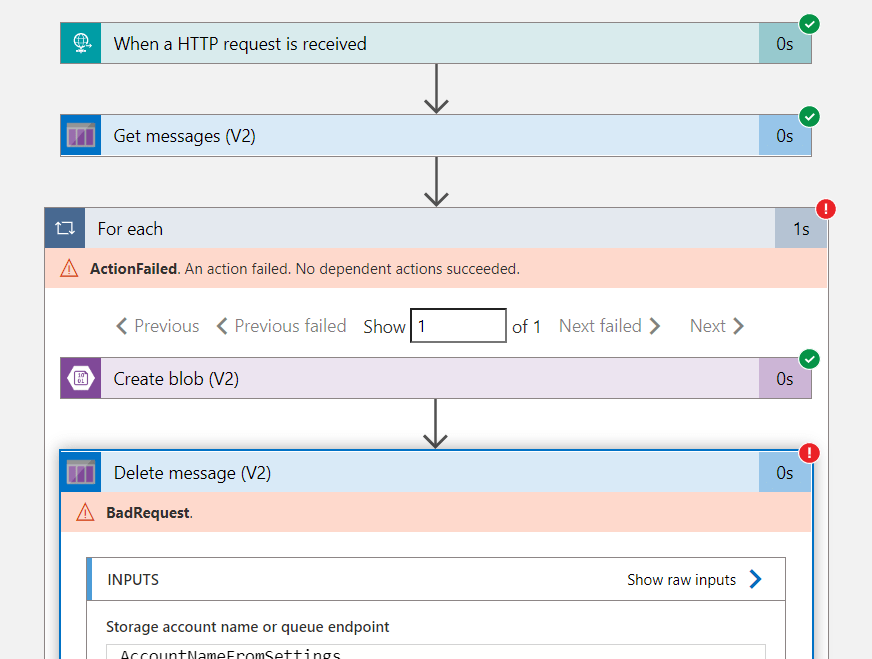Viewport: 872px width, 659px height.
Task: Click the red error badge on For each
Action: click(x=826, y=209)
